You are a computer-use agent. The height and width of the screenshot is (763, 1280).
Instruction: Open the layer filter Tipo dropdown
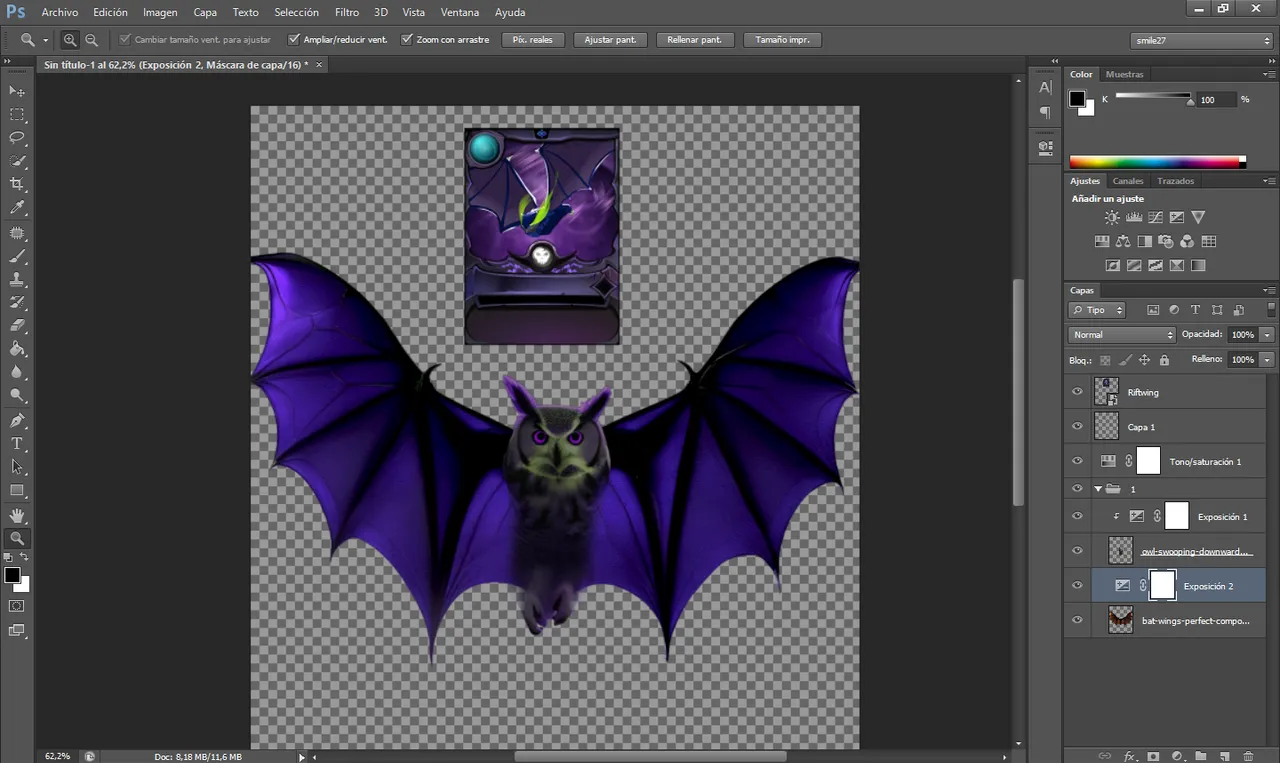[1098, 310]
